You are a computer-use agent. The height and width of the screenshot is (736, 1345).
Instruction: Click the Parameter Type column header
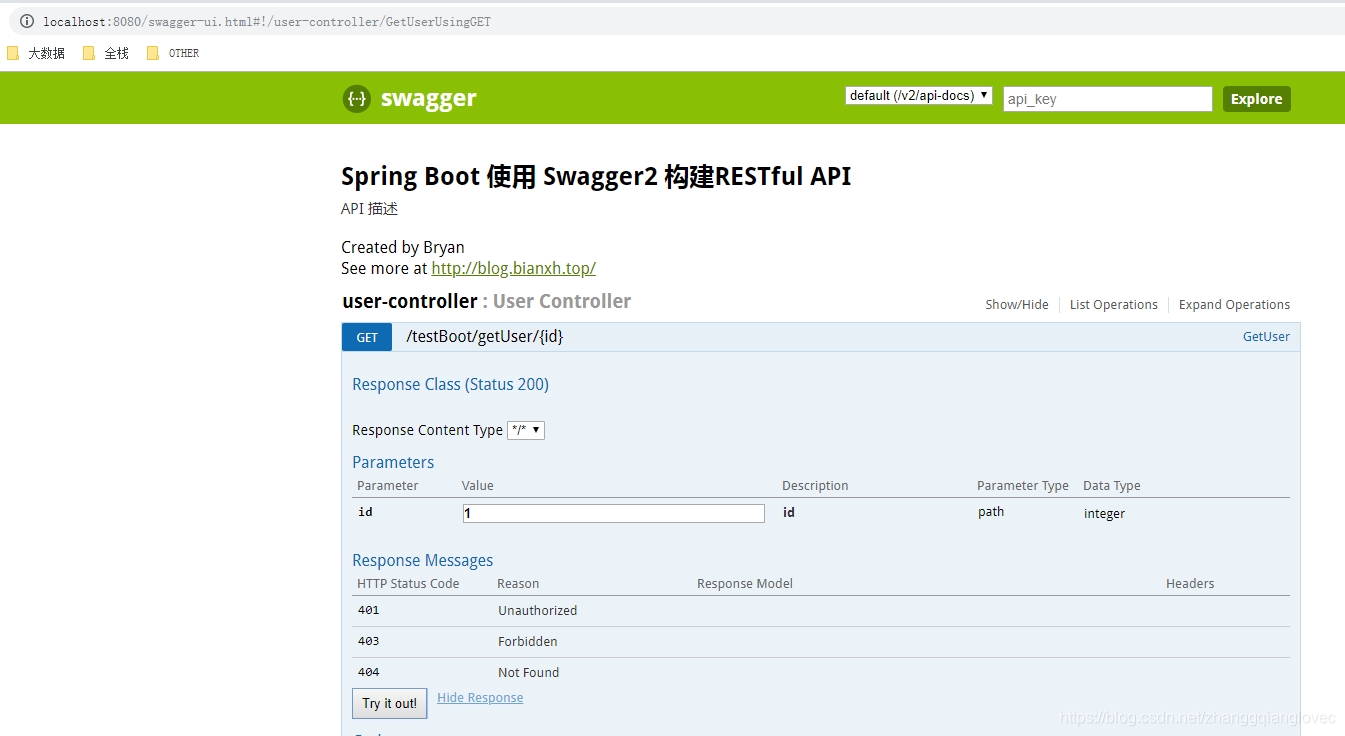tap(1023, 485)
